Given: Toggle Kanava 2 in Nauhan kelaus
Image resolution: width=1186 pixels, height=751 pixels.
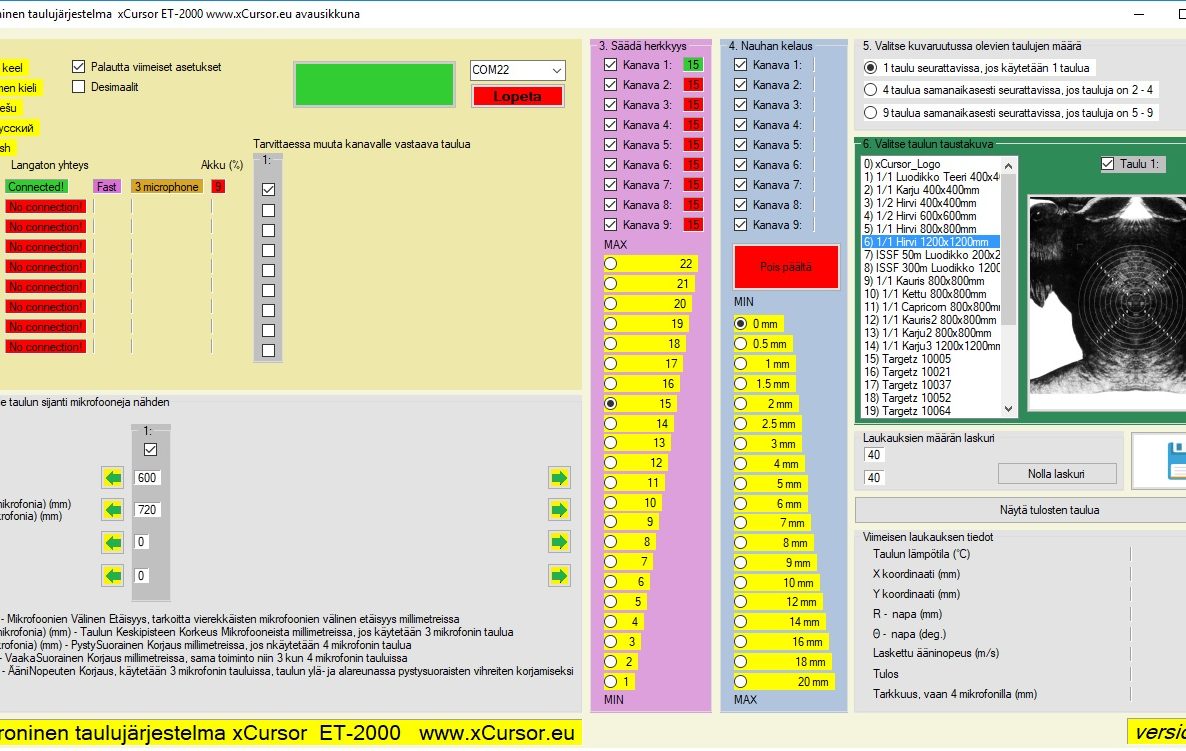Looking at the screenshot, I should pyautogui.click(x=740, y=85).
